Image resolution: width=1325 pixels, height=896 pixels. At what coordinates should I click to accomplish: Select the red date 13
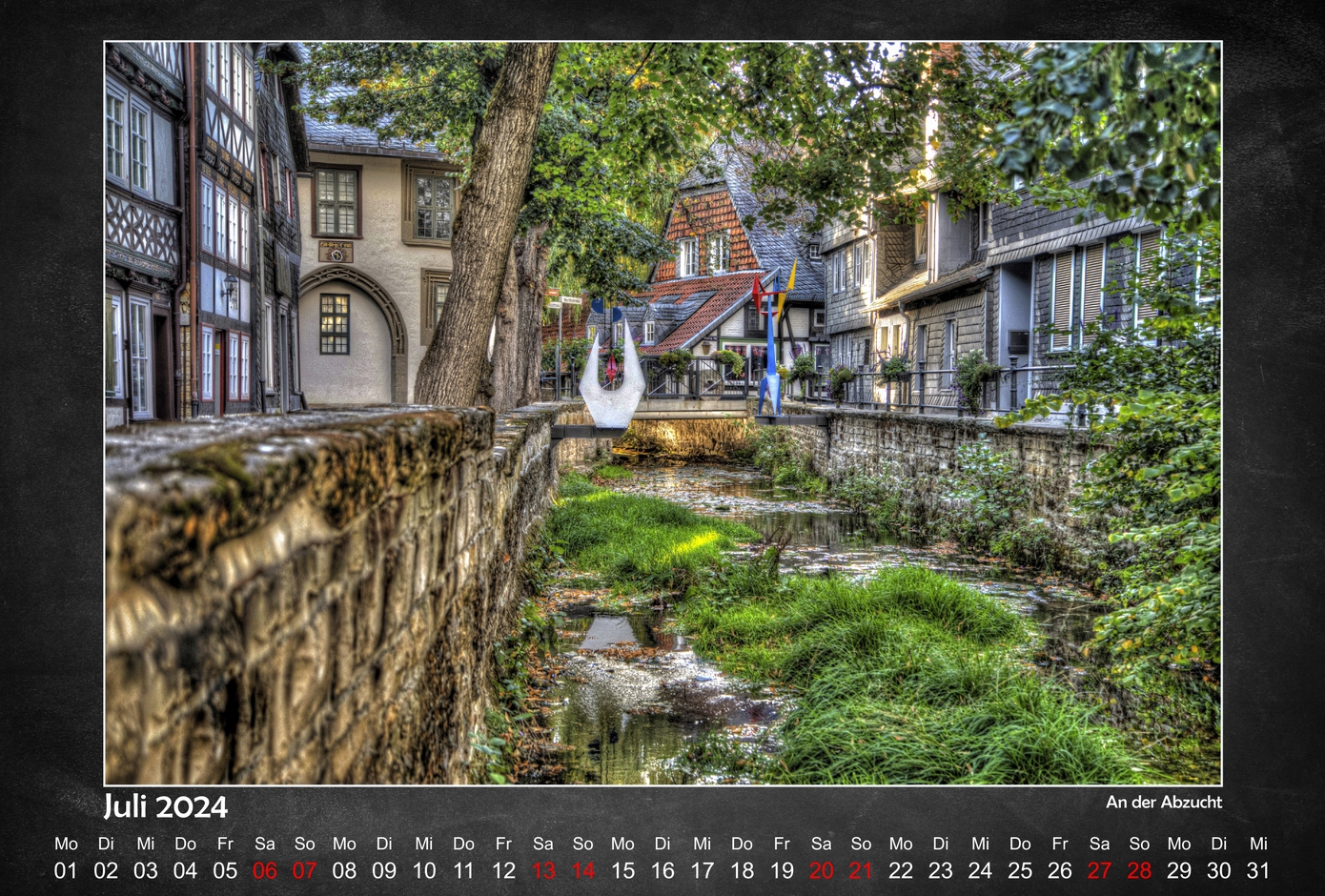tap(543, 870)
